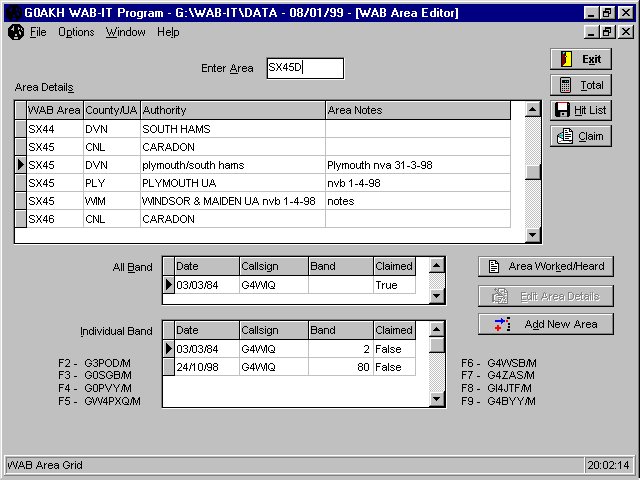Click the Individual Band band '80' cell
This screenshot has height=480, width=640.
click(x=341, y=367)
